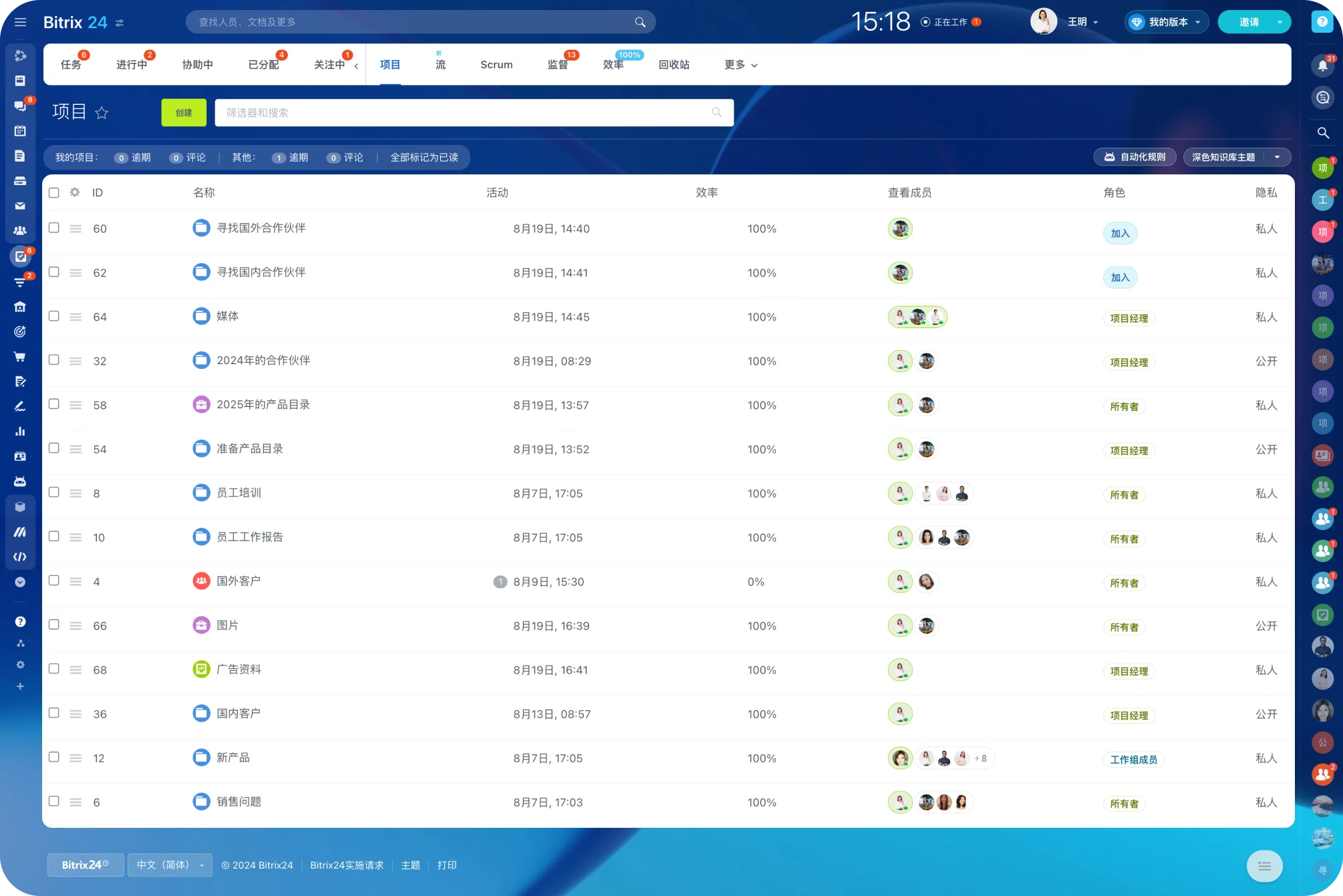Click 全部标记为已读 link
The height and width of the screenshot is (896, 1343).
[x=424, y=158]
